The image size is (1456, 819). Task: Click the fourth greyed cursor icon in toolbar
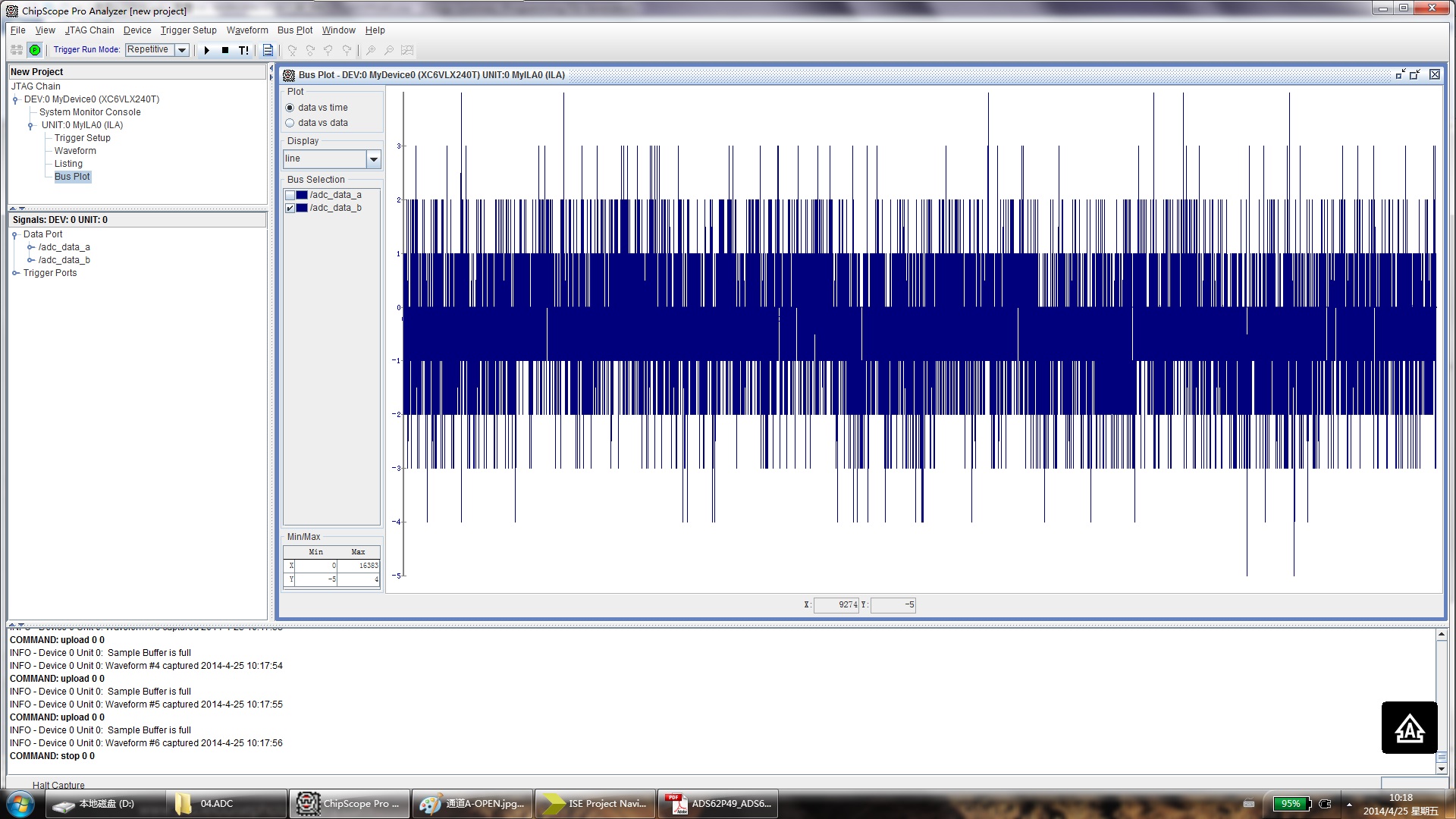(347, 50)
